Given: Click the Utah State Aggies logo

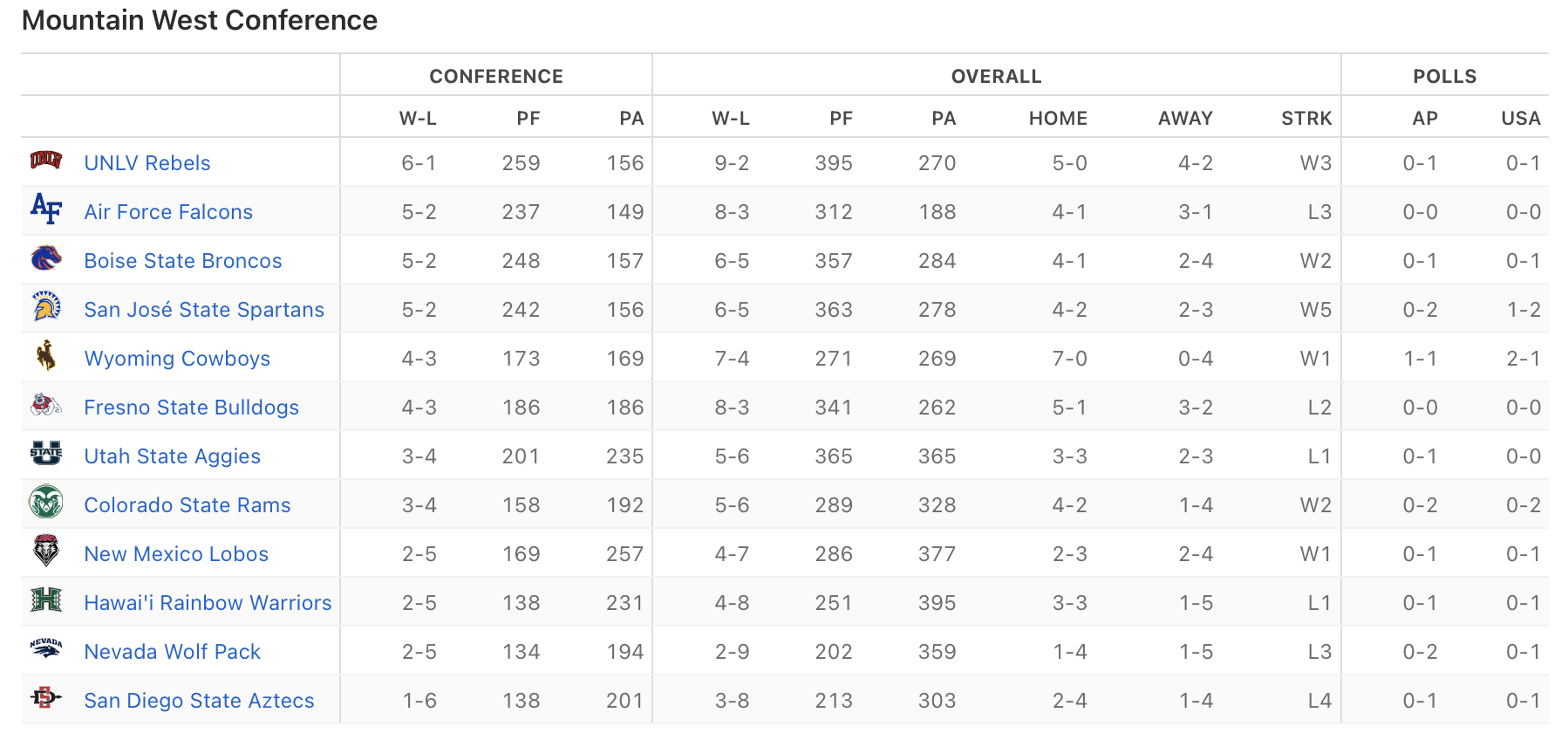Looking at the screenshot, I should click(x=46, y=453).
